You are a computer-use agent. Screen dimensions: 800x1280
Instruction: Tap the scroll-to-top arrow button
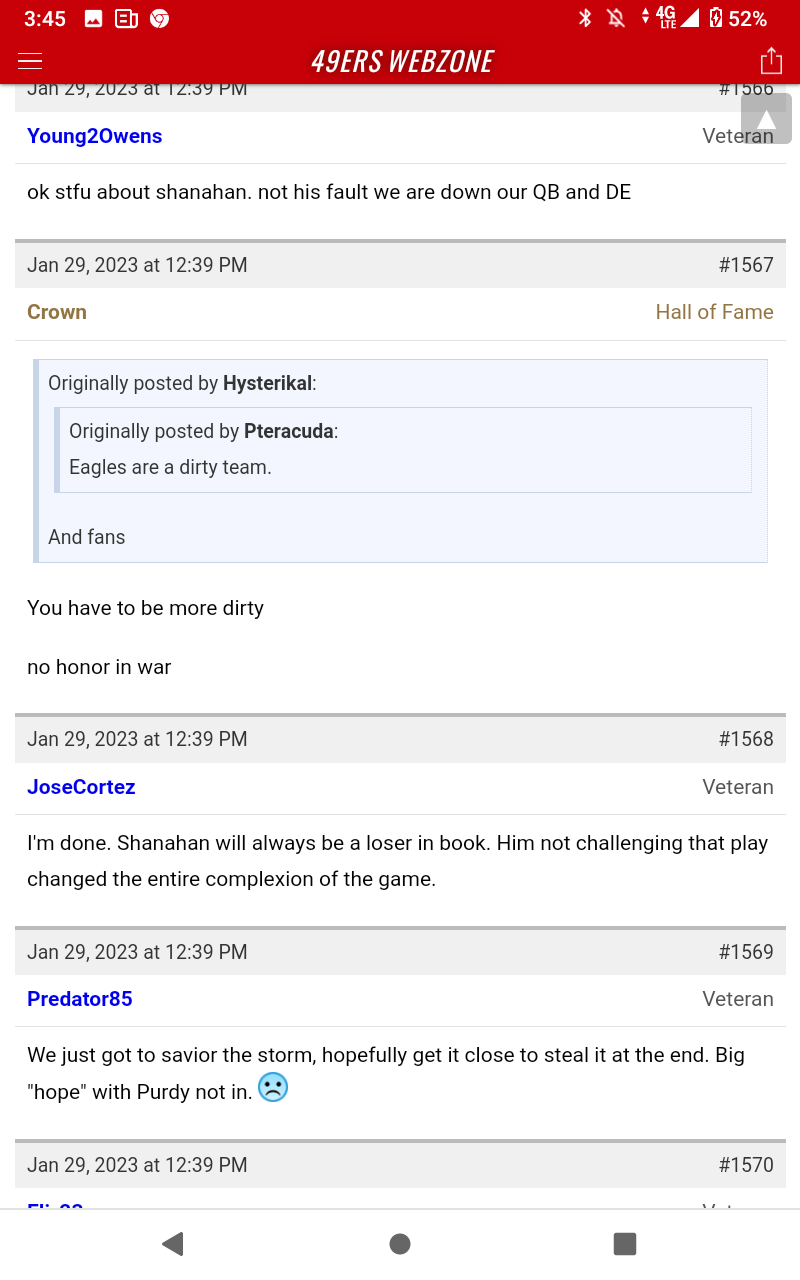(x=766, y=119)
